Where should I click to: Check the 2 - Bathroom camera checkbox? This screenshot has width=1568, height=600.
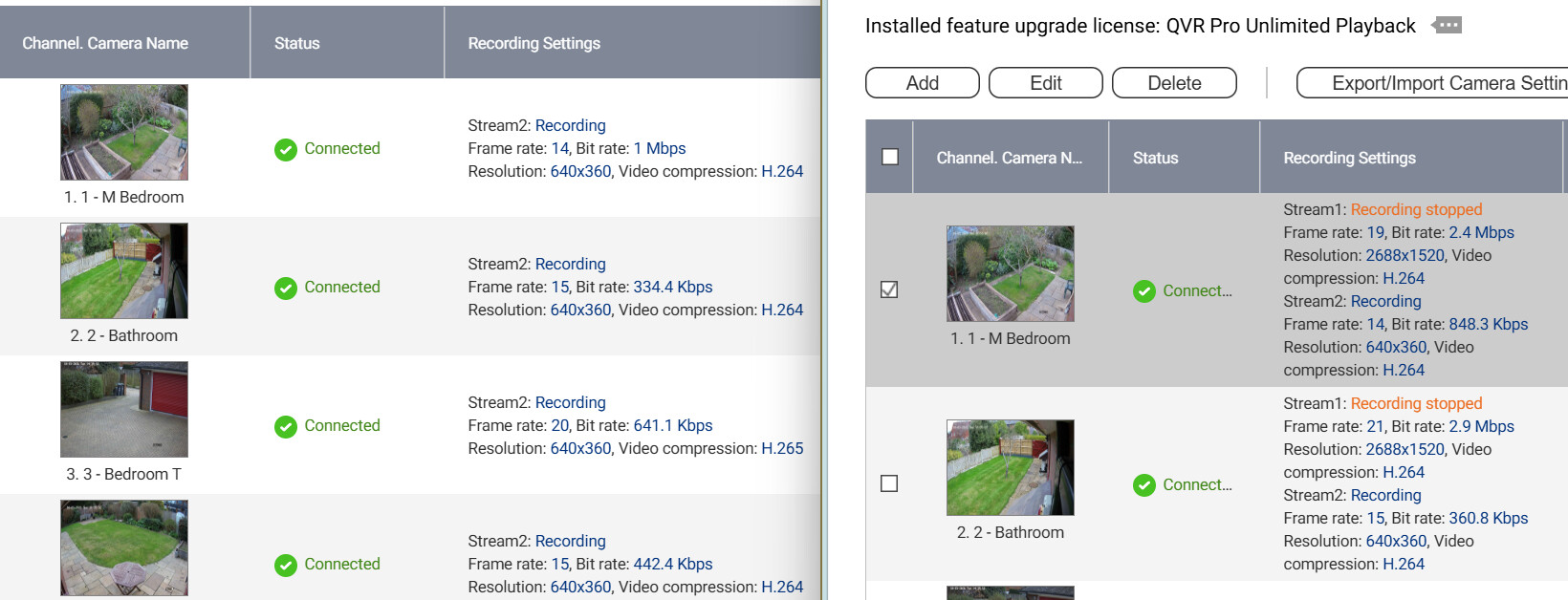[889, 483]
